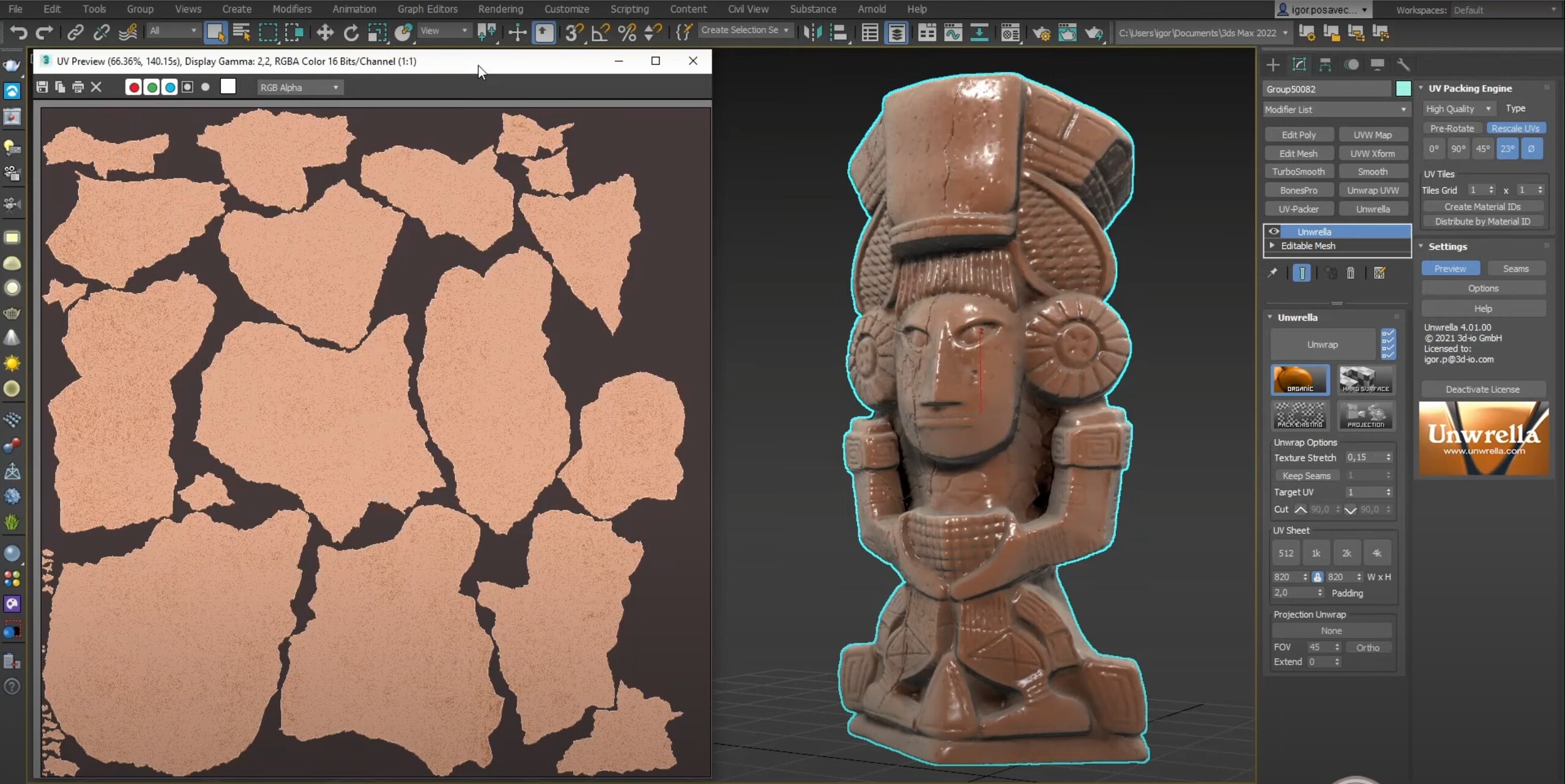Lock the UV sheet width-height ratio
The image size is (1565, 784).
pyautogui.click(x=1317, y=577)
